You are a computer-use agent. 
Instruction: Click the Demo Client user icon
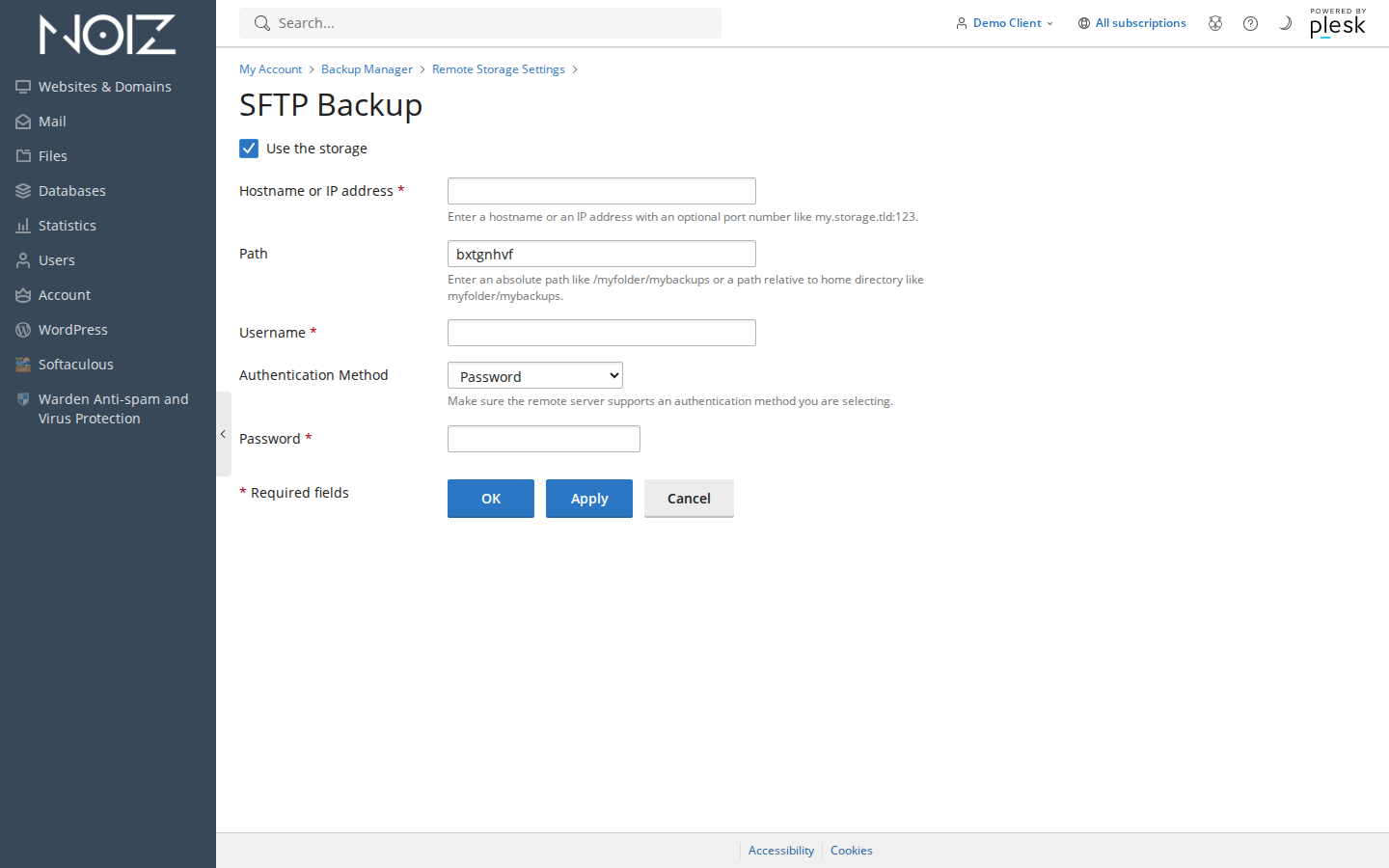click(962, 23)
